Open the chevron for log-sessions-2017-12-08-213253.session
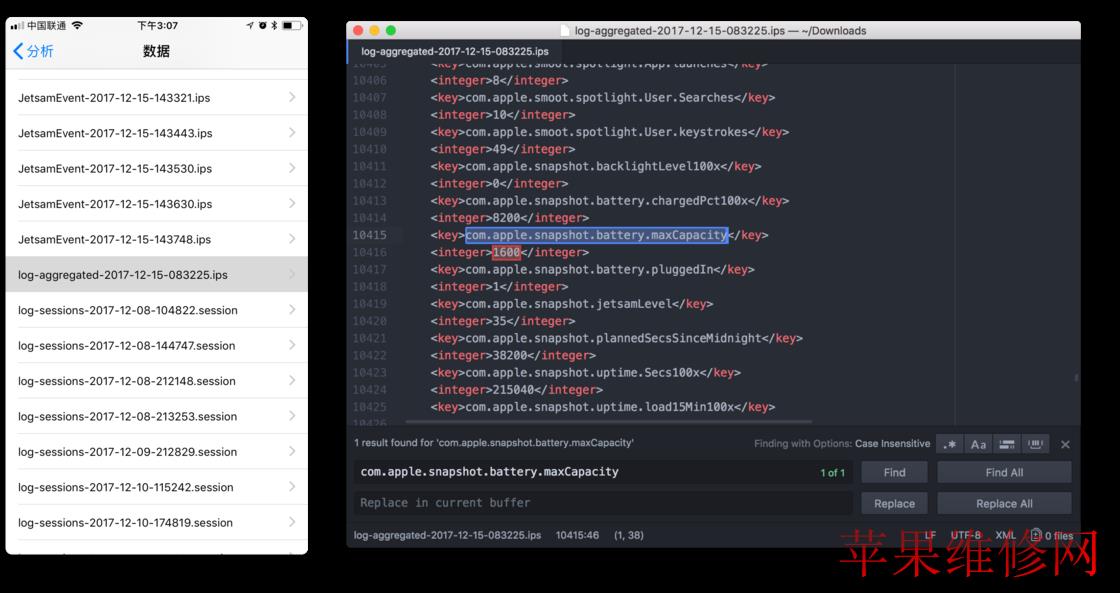The height and width of the screenshot is (593, 1120). coord(292,416)
